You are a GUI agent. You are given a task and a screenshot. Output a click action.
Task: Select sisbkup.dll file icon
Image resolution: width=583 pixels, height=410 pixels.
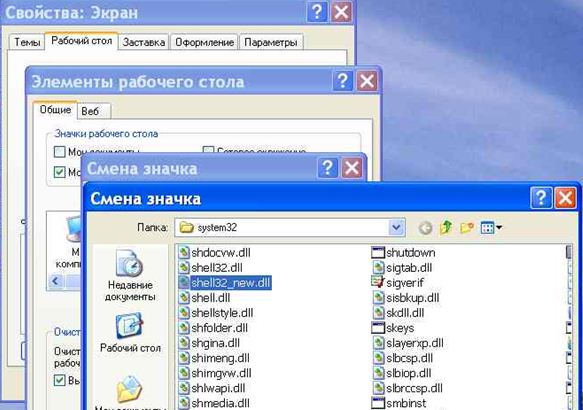click(378, 298)
